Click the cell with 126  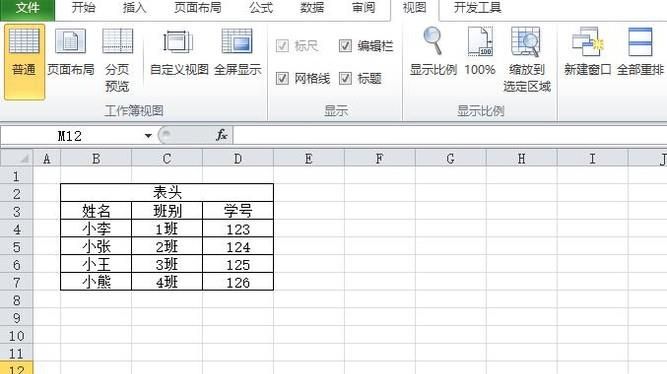point(238,282)
